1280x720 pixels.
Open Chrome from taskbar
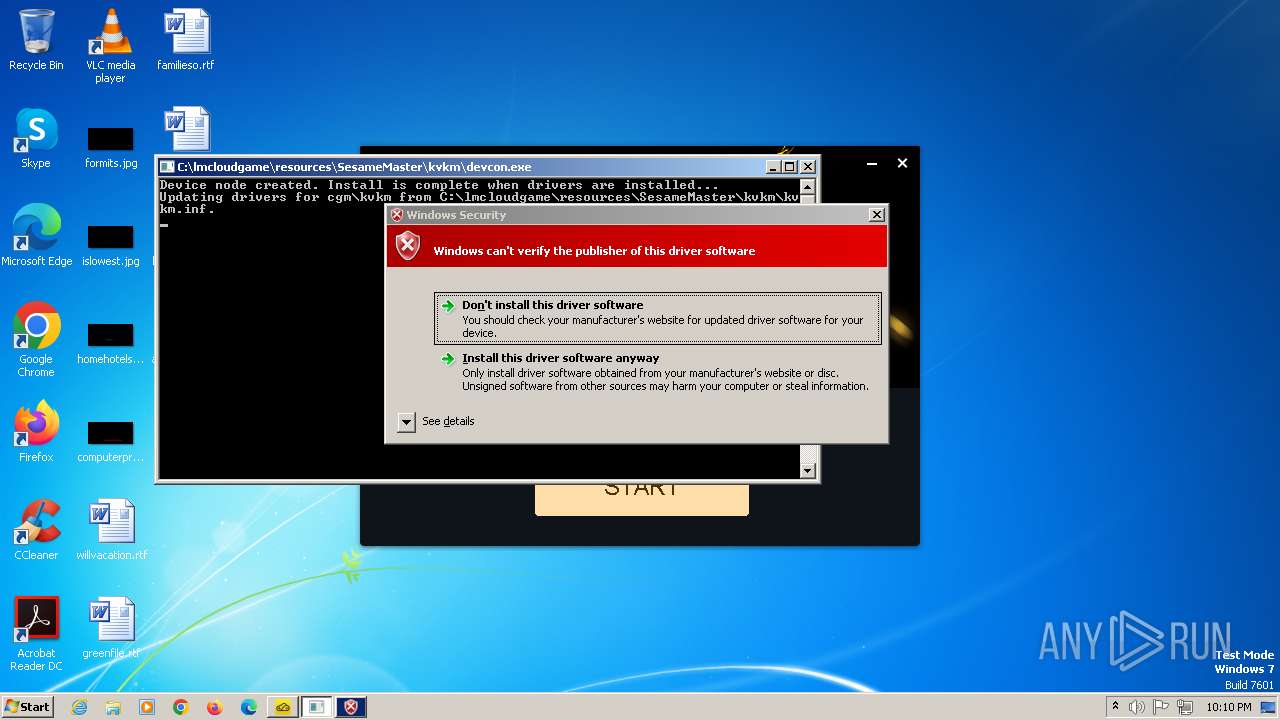pyautogui.click(x=181, y=707)
